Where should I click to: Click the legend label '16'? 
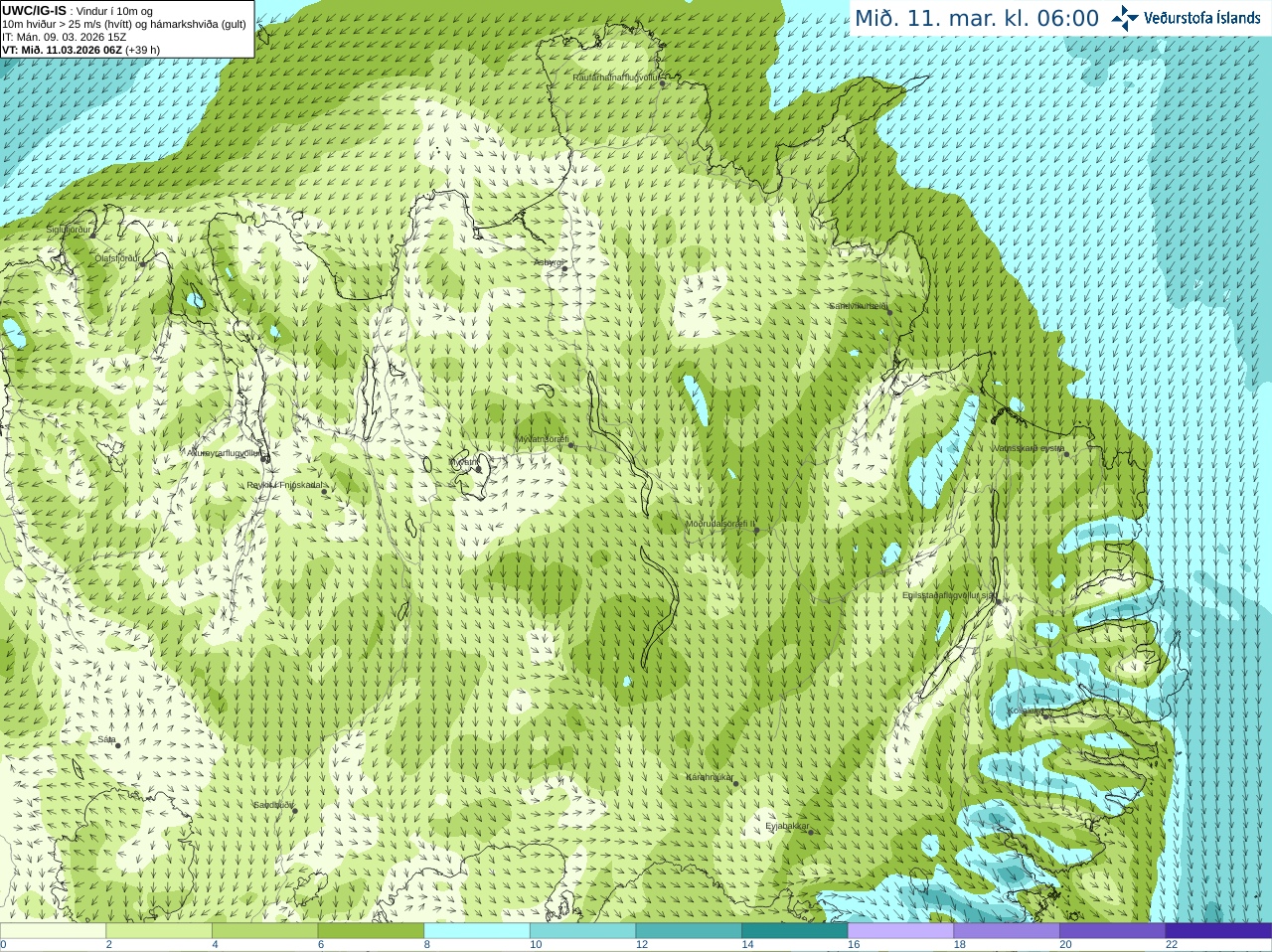click(854, 945)
